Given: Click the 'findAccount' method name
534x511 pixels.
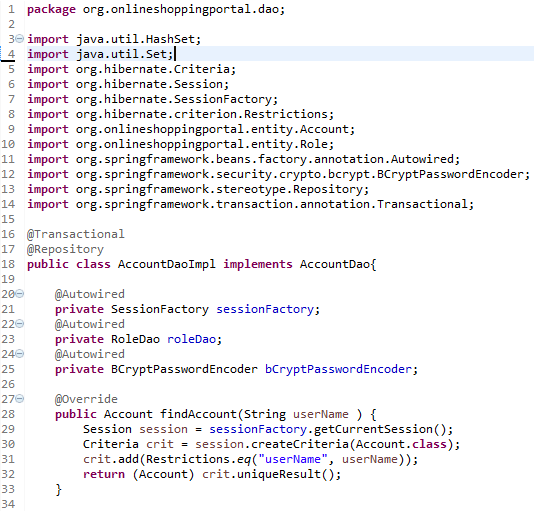Looking at the screenshot, I should 198,414.
